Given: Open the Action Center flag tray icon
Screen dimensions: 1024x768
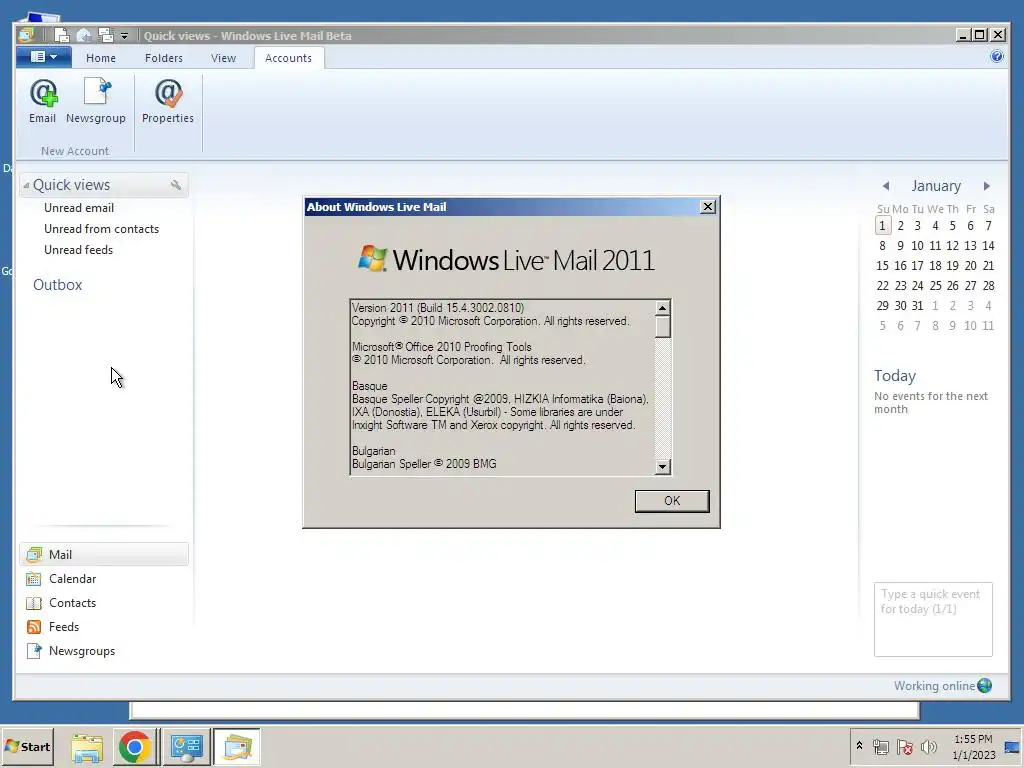Looking at the screenshot, I should [x=904, y=747].
